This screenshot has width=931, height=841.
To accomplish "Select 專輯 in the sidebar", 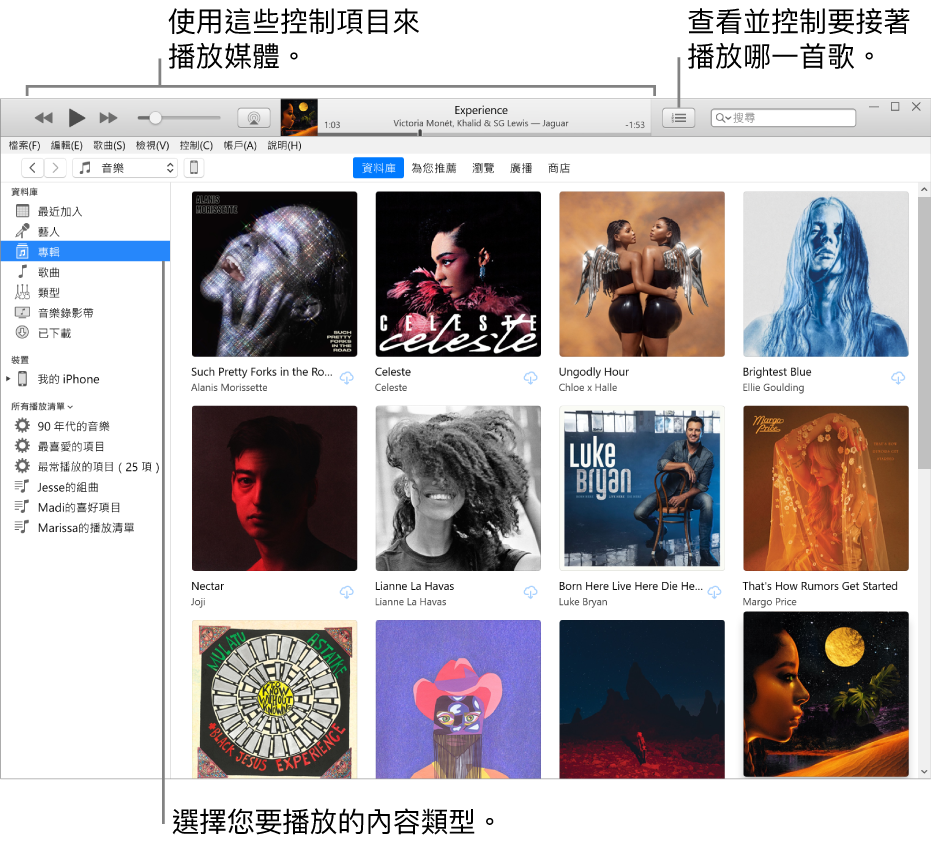I will click(86, 252).
